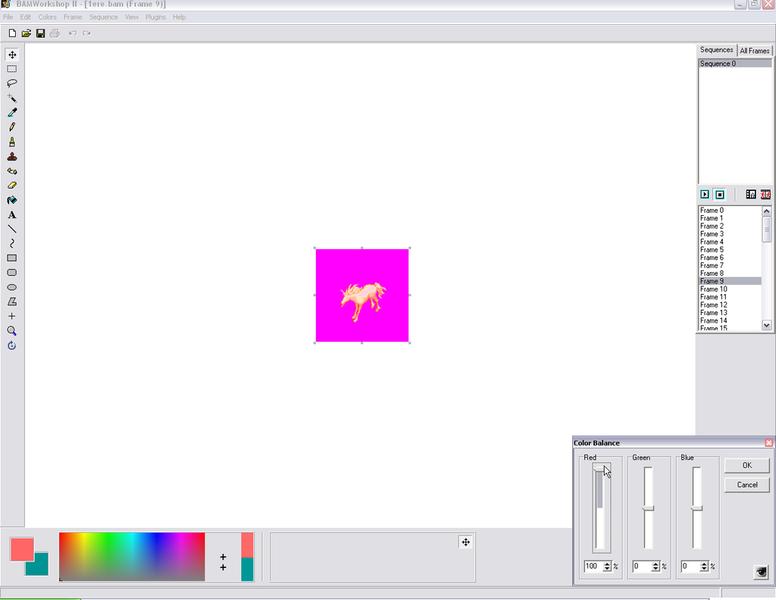The width and height of the screenshot is (776, 600).
Task: Click the Open file folder icon
Action: coord(26,33)
